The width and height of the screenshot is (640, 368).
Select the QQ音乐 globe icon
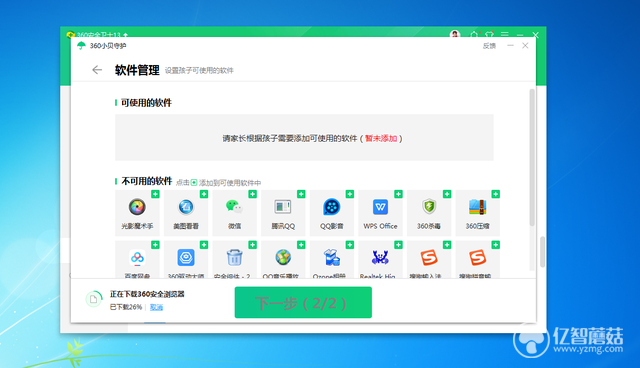pos(283,258)
